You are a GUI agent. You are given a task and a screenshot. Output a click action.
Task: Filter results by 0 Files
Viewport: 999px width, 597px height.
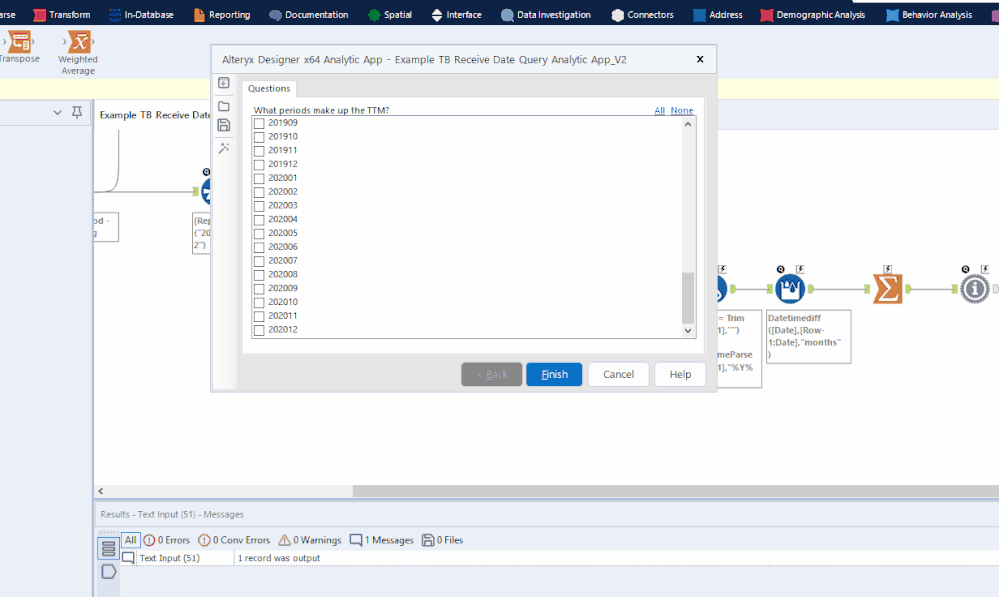click(x=442, y=540)
